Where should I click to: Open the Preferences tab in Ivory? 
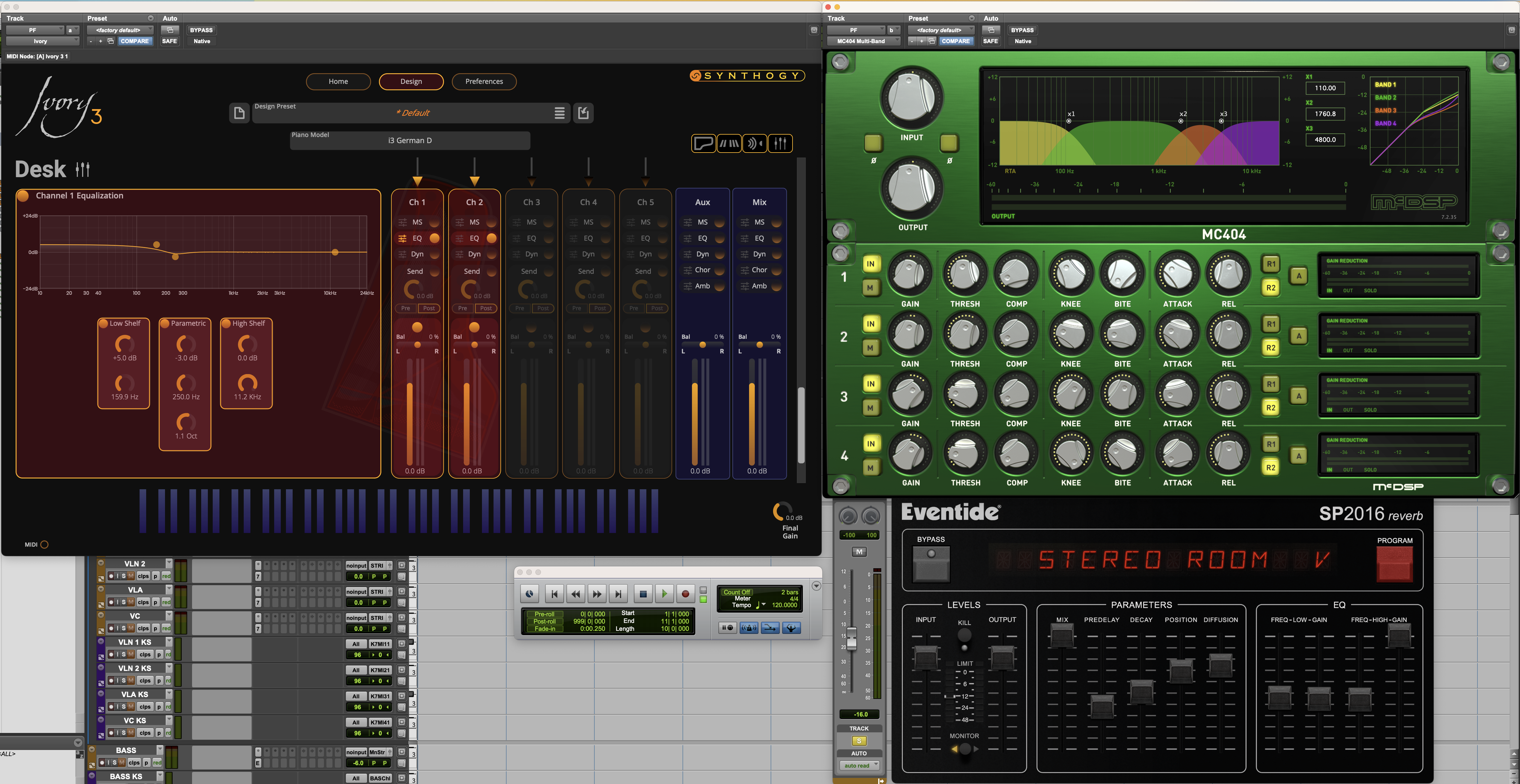tap(484, 81)
